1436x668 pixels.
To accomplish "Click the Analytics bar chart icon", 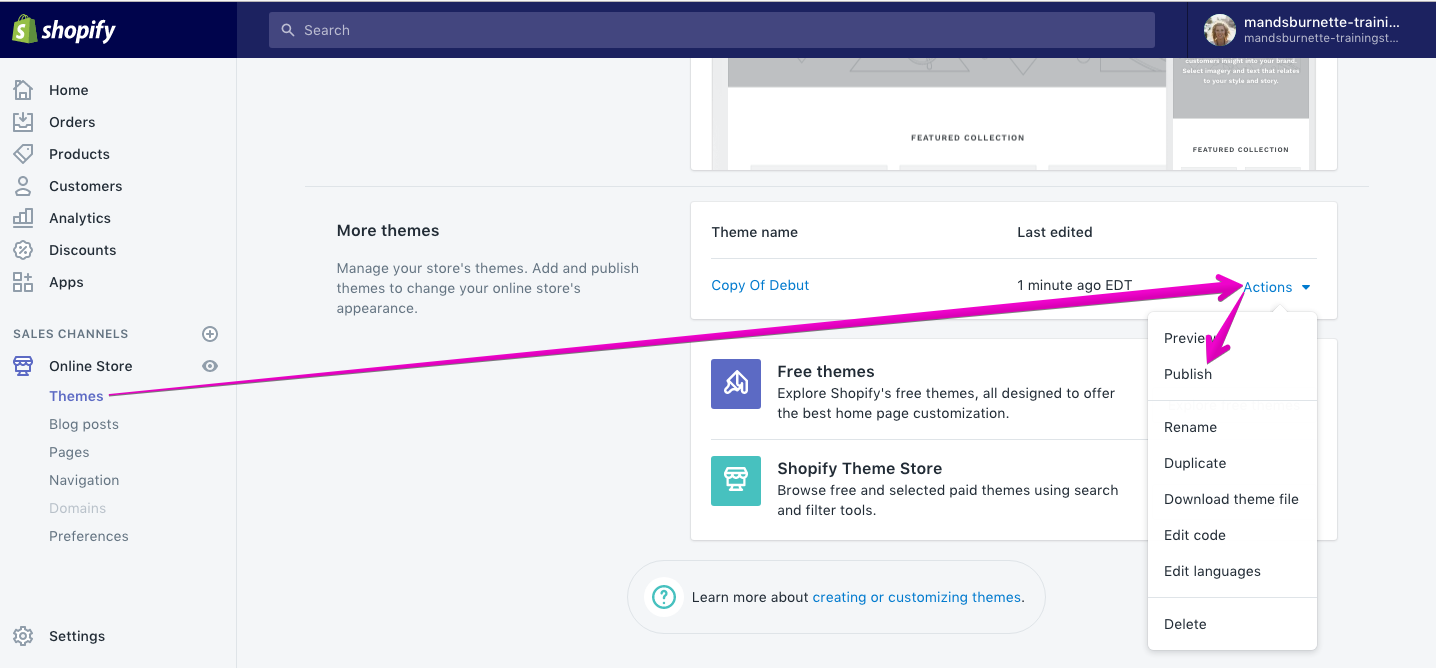I will [23, 218].
